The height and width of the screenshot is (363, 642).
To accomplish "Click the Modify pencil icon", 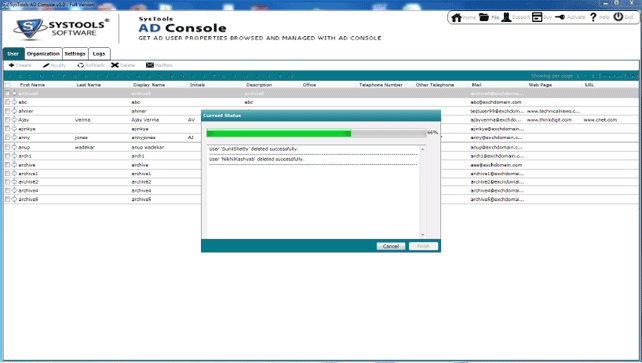I will tap(46, 65).
